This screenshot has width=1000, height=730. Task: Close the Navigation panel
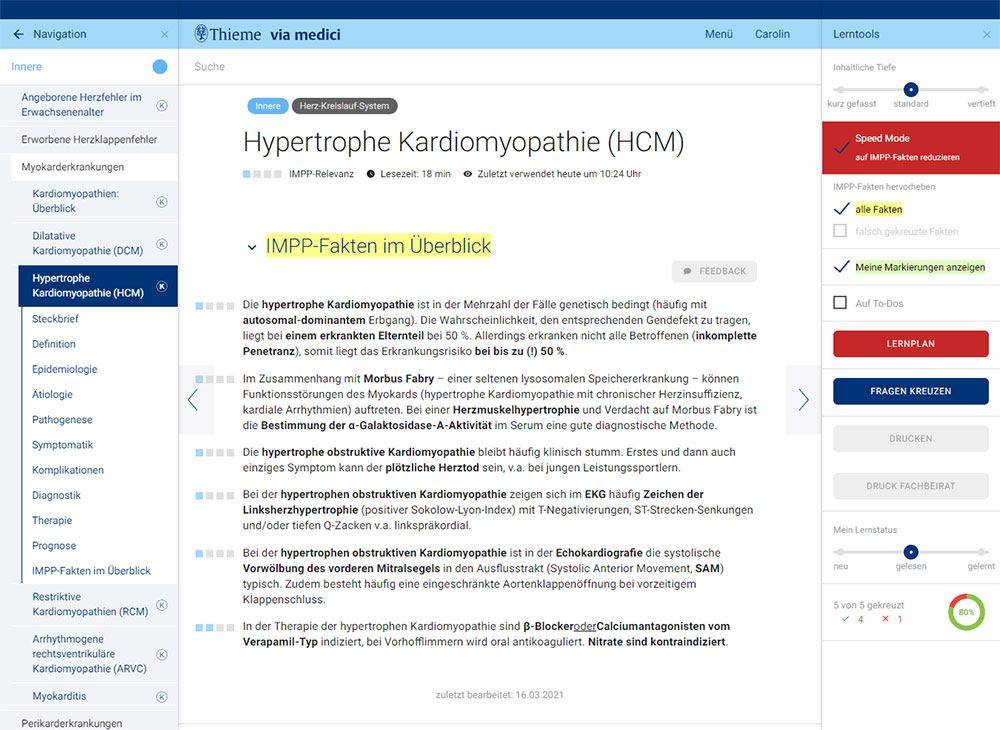coord(165,34)
